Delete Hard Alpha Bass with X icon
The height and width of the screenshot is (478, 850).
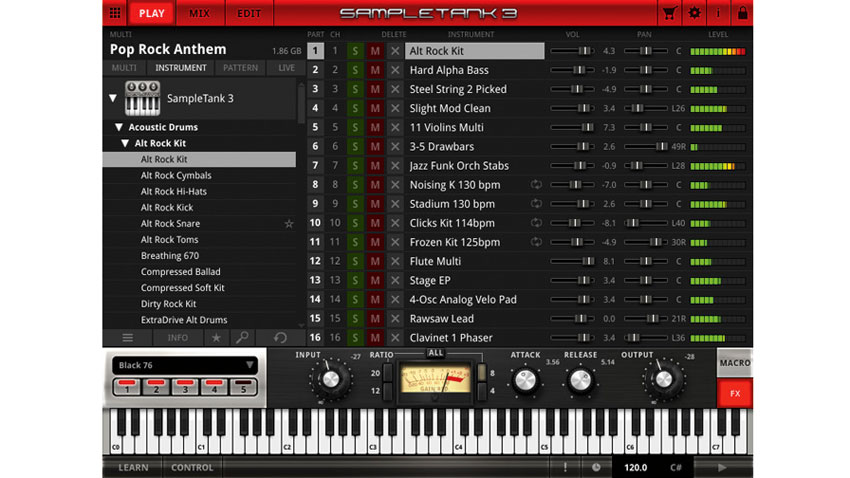(x=395, y=70)
